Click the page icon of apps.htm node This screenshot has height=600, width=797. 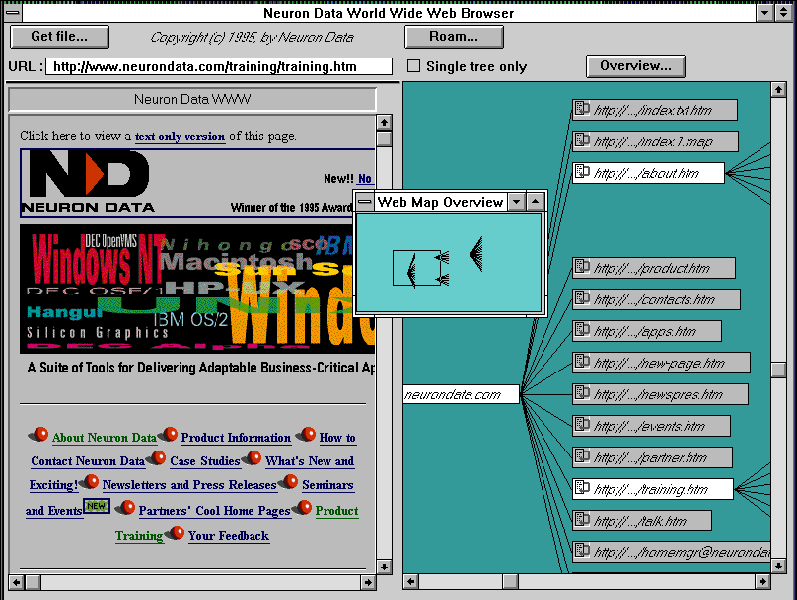click(x=582, y=330)
